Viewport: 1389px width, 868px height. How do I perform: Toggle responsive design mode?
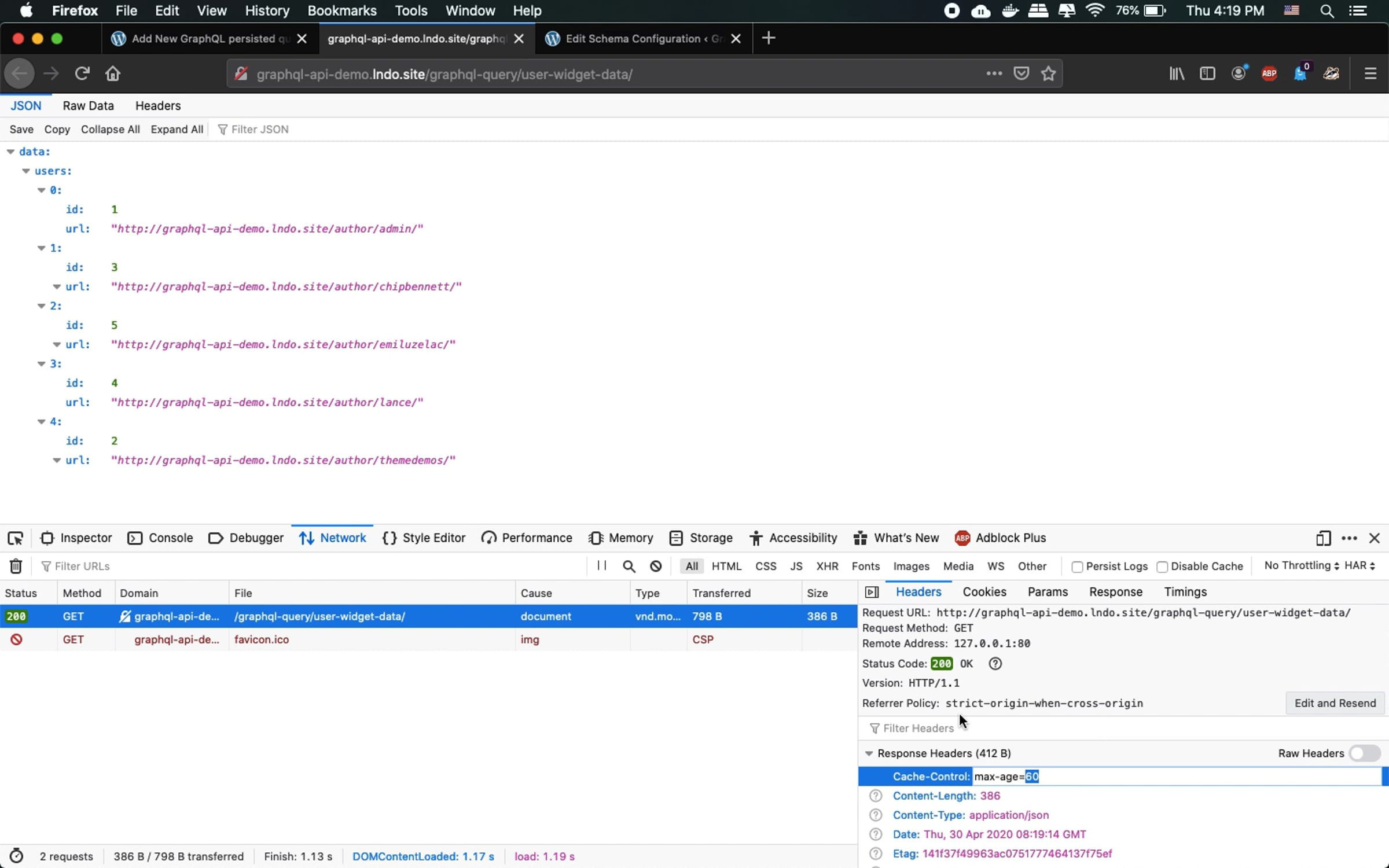(x=1323, y=538)
